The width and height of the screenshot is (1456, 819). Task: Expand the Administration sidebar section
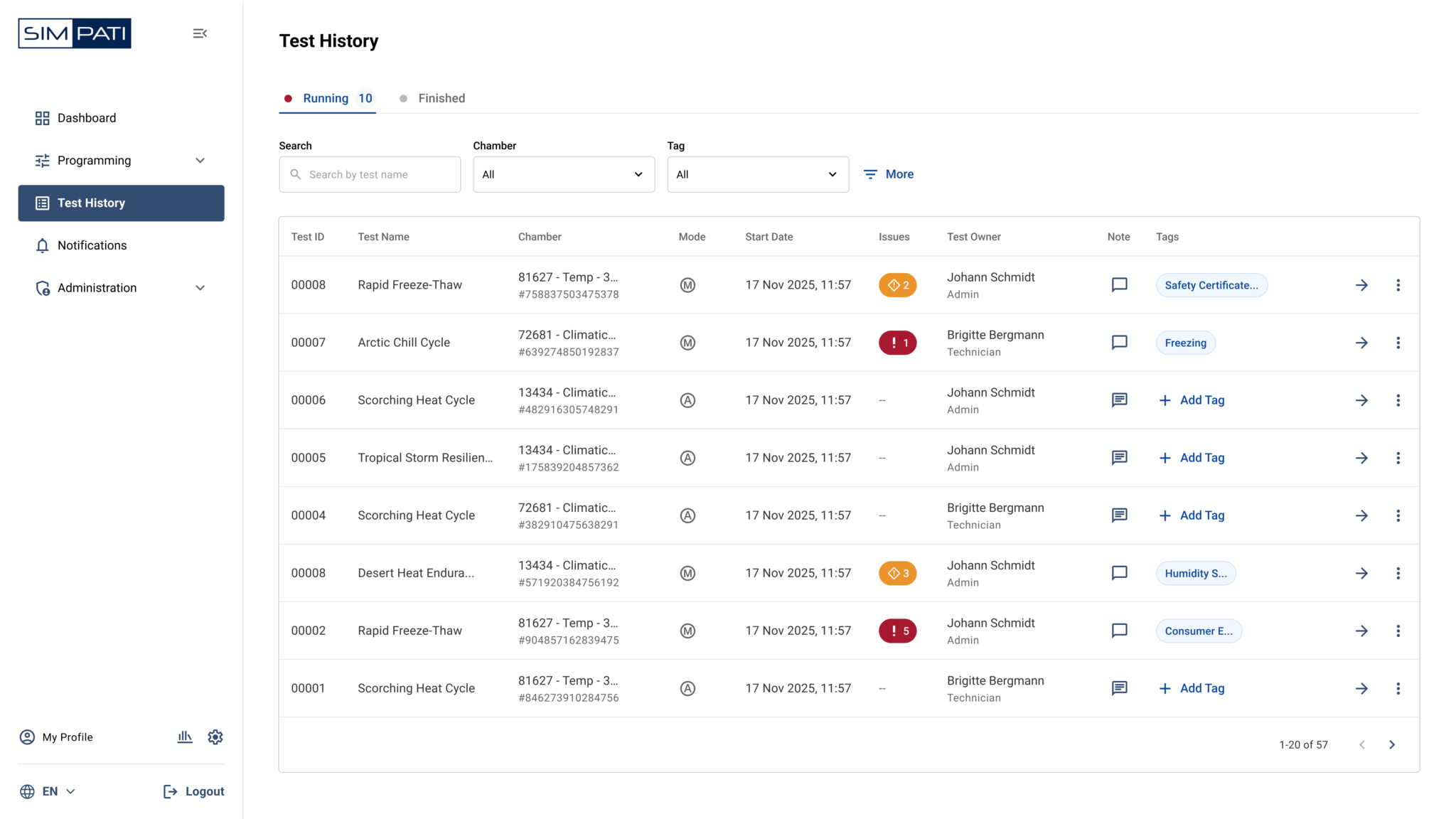[x=121, y=288]
